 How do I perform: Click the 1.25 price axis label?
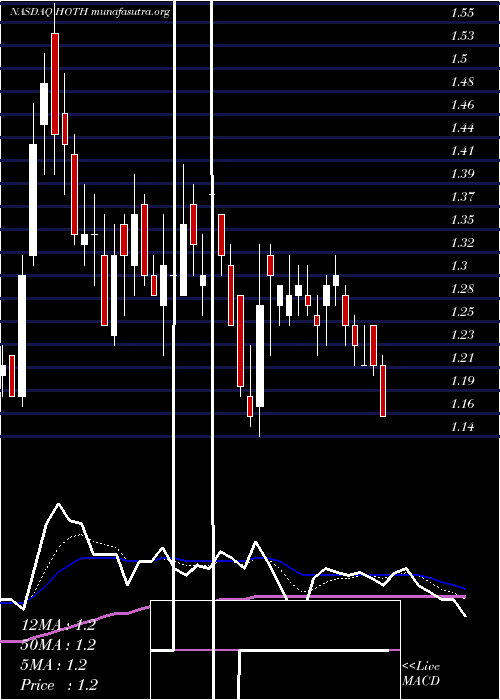(x=462, y=312)
